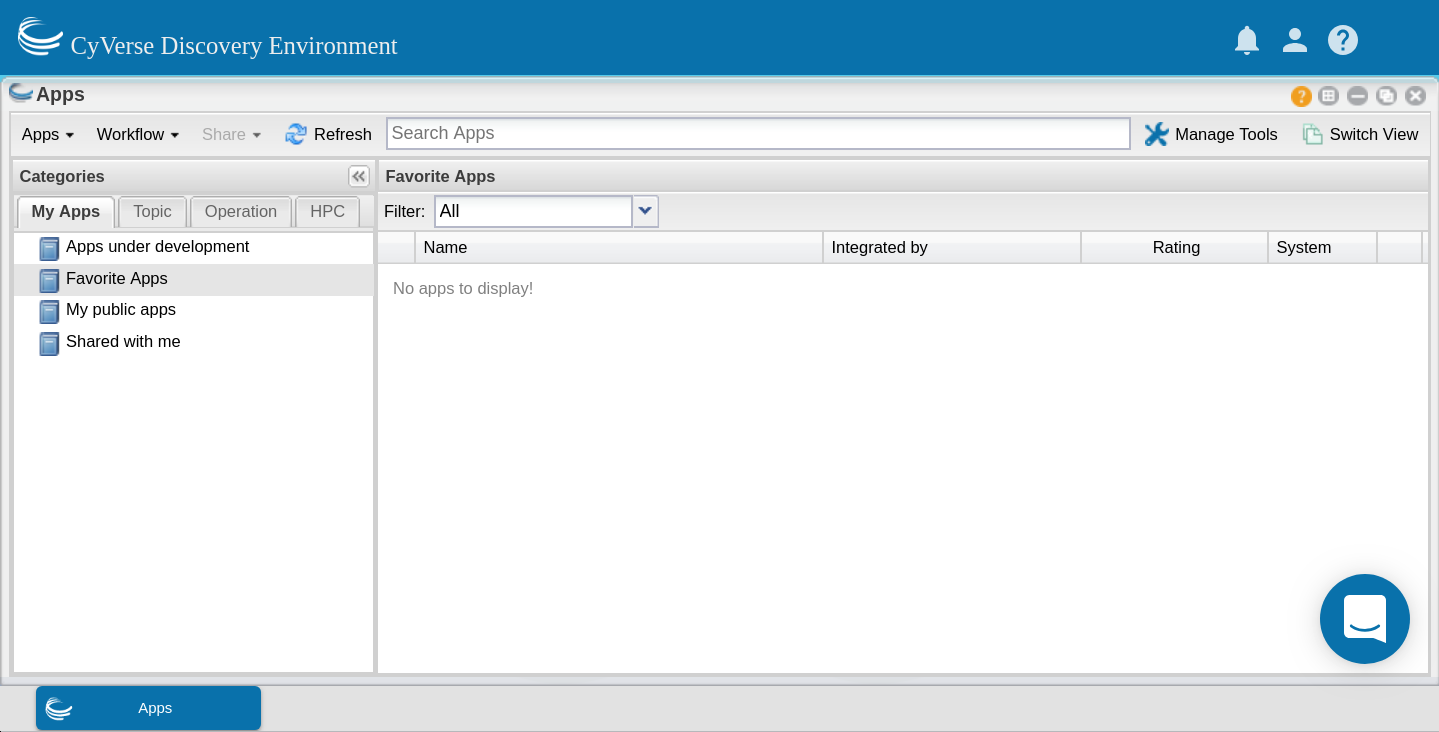Click the Apps window title icon
The image size is (1439, 732).
click(21, 93)
